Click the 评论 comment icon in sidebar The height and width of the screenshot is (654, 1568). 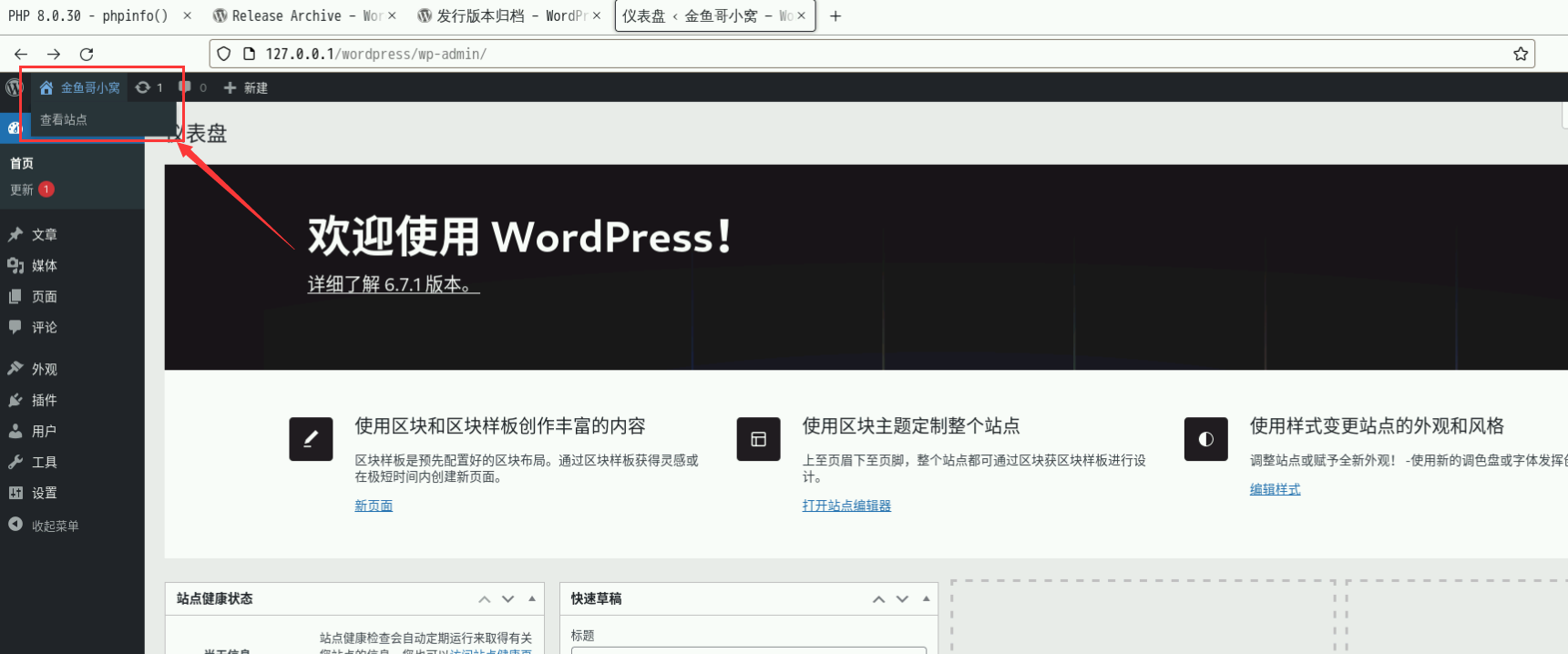(x=15, y=327)
